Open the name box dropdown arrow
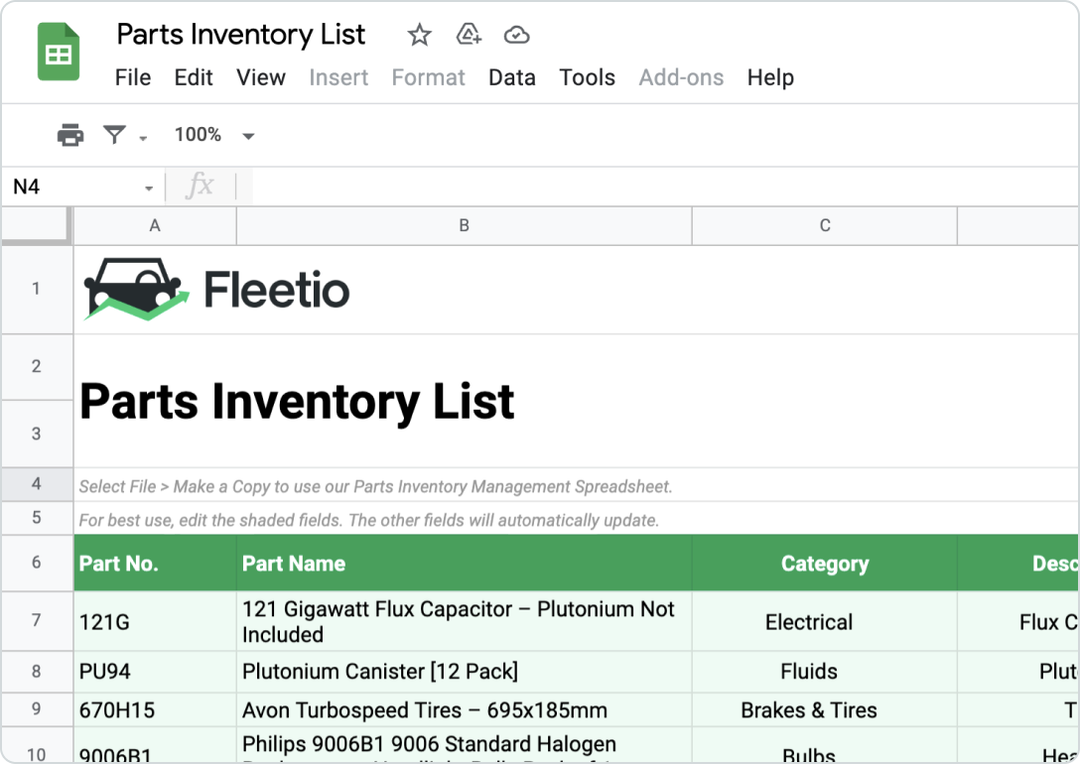The width and height of the screenshot is (1080, 764). (149, 188)
